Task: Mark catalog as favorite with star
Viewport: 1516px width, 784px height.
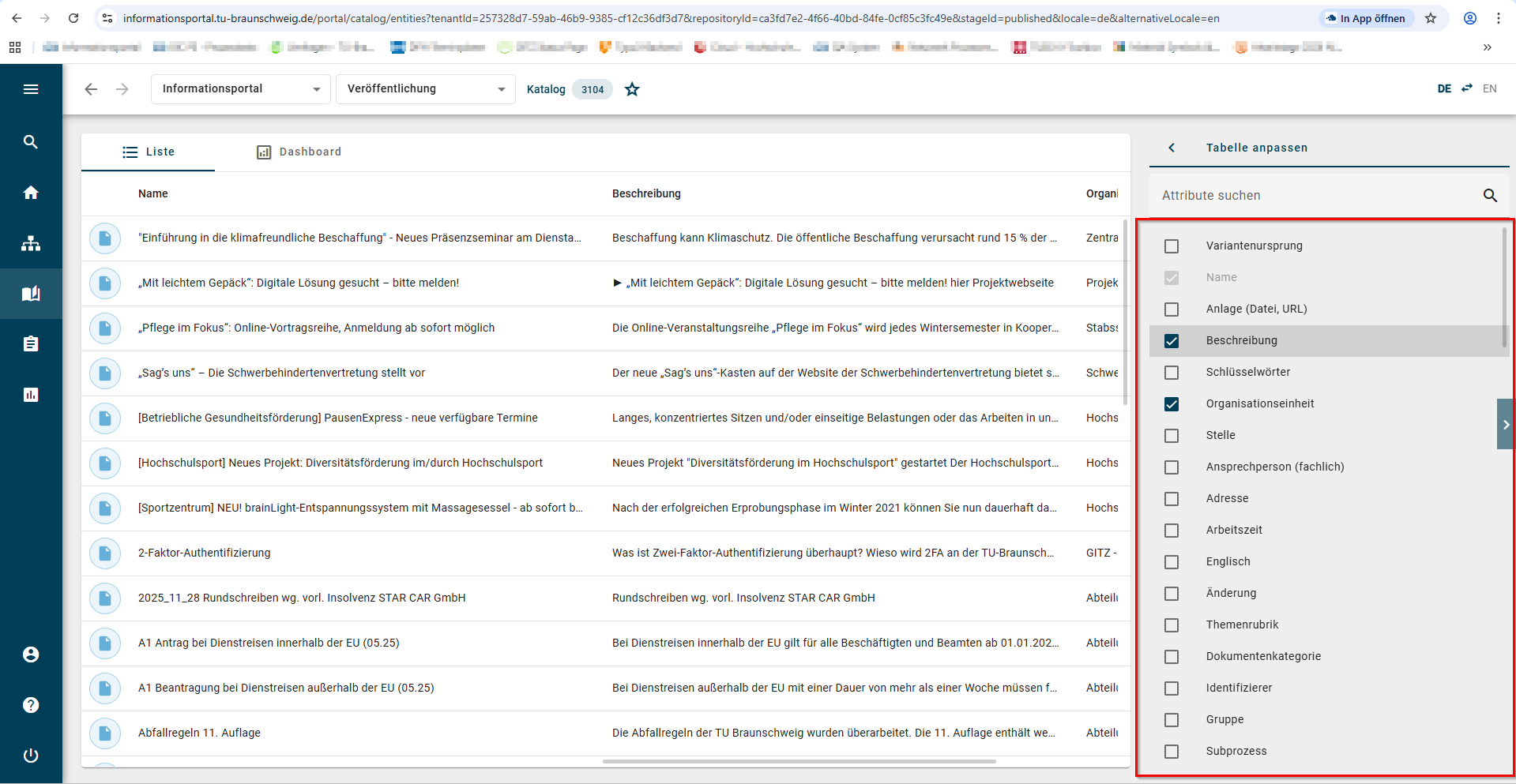Action: (632, 89)
